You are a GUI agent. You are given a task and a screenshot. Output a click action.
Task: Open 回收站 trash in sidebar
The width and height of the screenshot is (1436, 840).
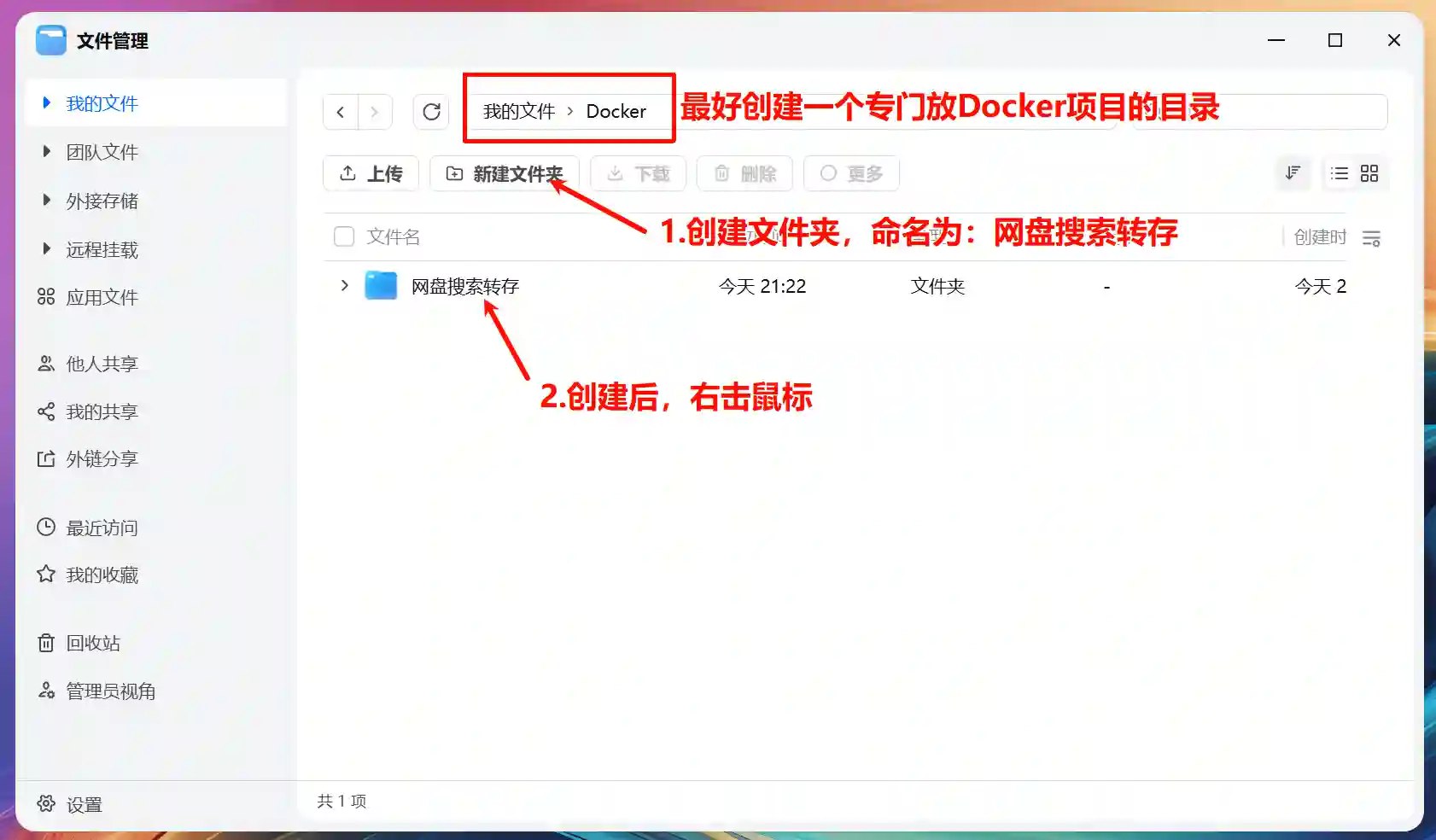pyautogui.click(x=92, y=643)
